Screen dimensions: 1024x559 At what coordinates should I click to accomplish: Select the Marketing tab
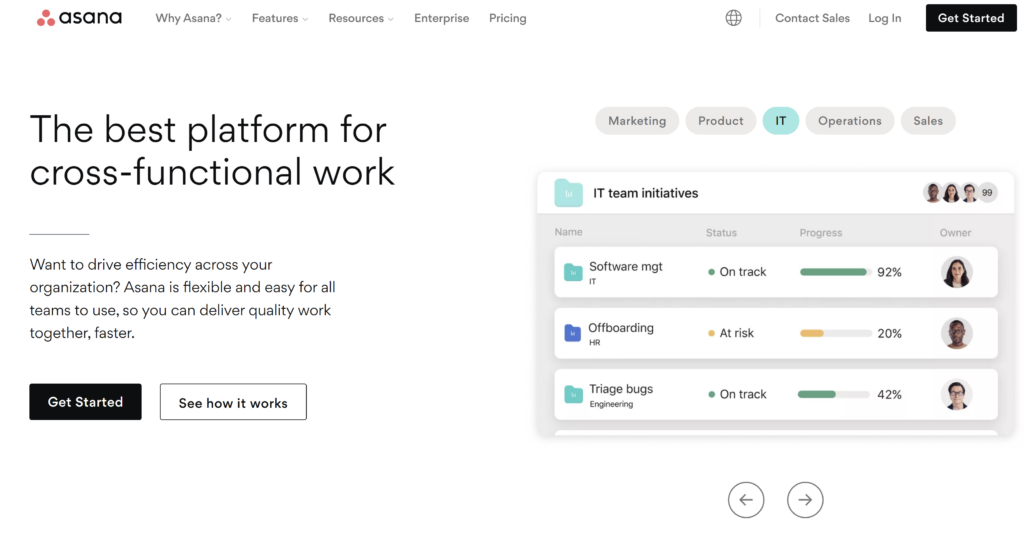(x=637, y=121)
